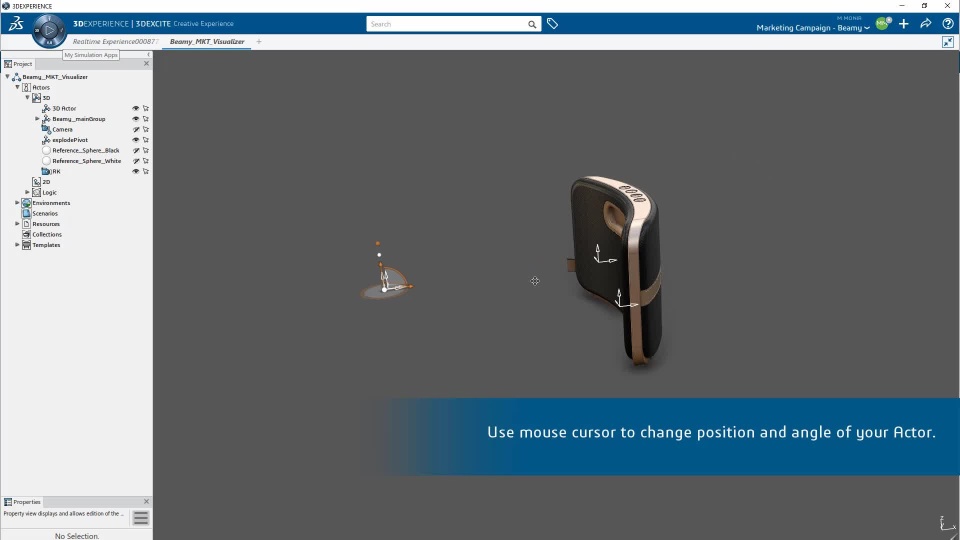This screenshot has width=960, height=540.
Task: Collapse the Beamy_MKT_Visualizer root node
Action: click(7, 77)
